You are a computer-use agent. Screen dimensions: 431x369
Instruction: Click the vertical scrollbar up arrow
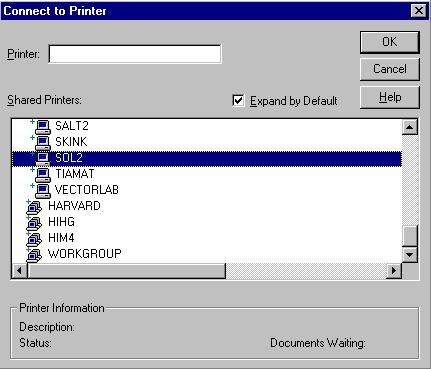(410, 127)
